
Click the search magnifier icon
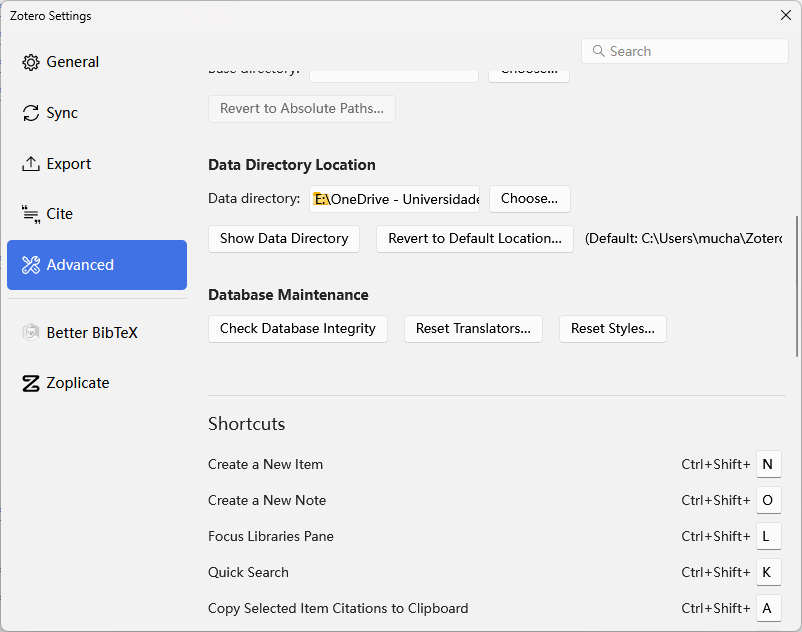click(598, 51)
